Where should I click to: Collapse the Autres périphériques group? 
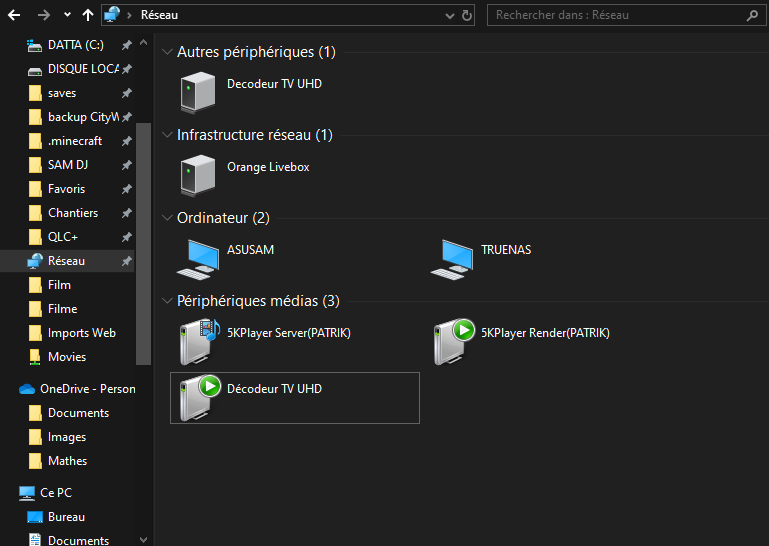click(x=167, y=52)
